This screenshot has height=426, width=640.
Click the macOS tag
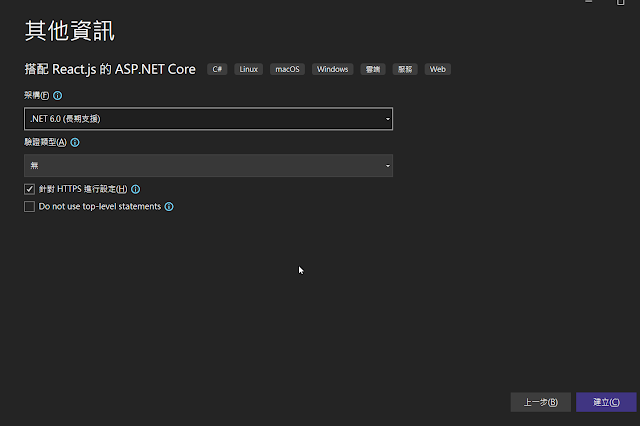[287, 69]
